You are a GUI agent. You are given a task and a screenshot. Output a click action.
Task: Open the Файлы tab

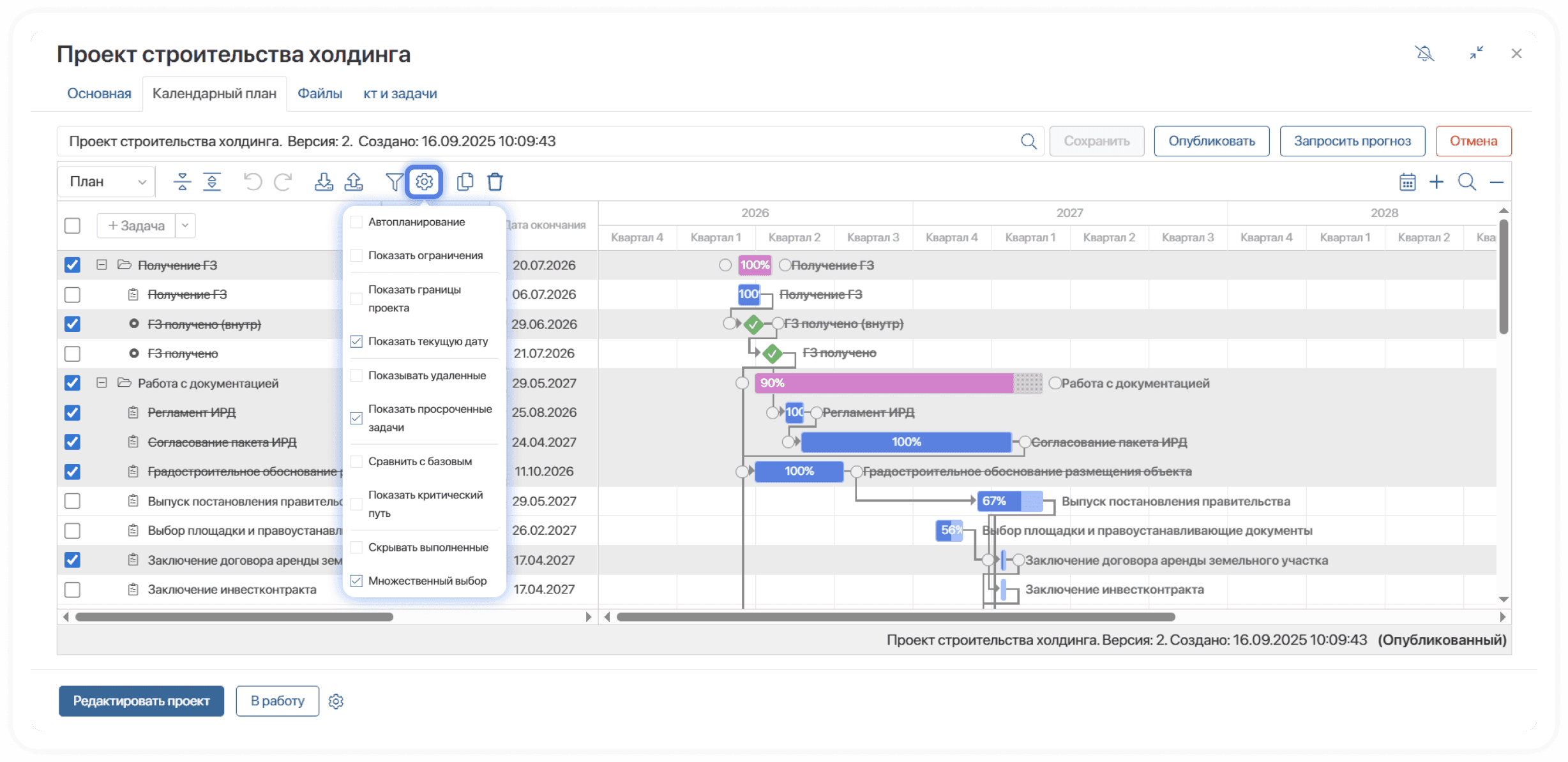click(320, 94)
